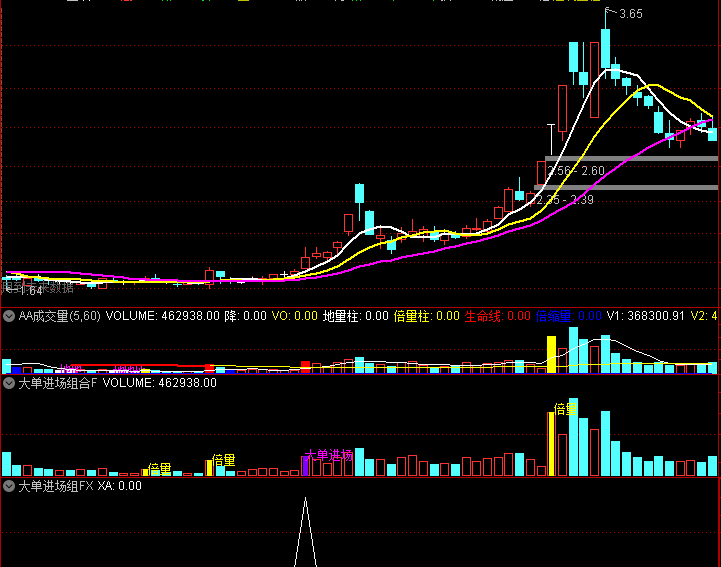721x567 pixels.
Task: Click the XA: 0.00 value
Action: coord(120,486)
